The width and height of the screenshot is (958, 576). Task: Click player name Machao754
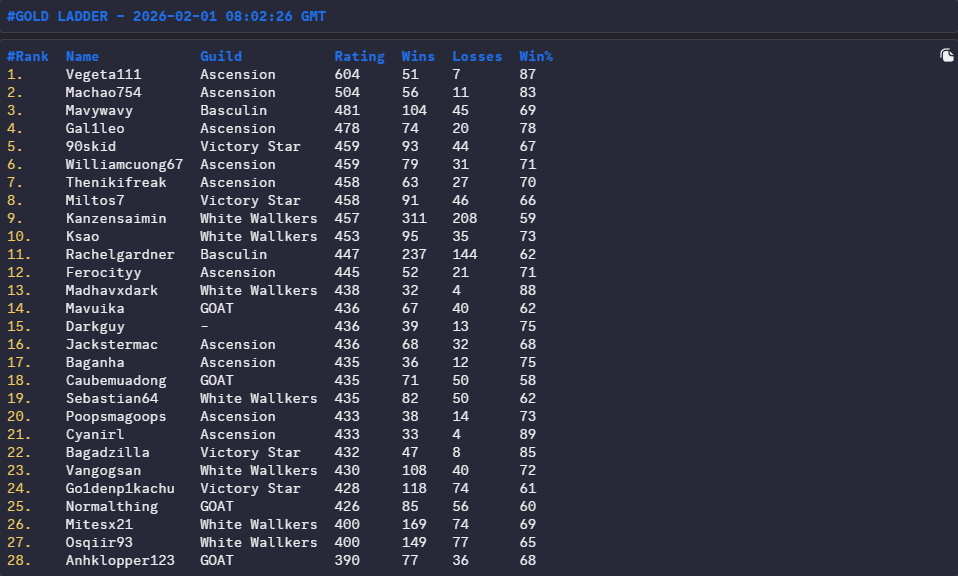(103, 93)
